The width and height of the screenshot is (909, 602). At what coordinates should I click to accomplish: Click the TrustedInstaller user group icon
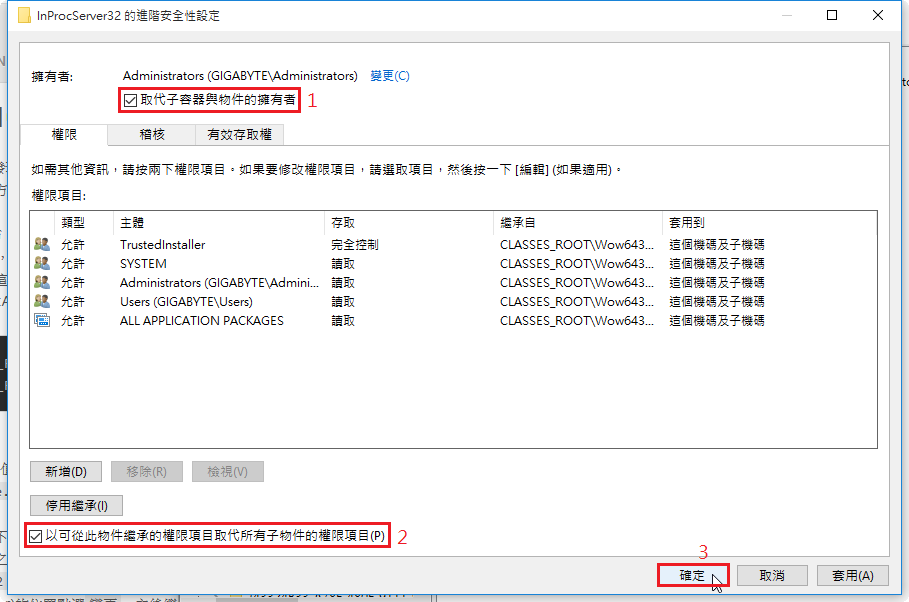[x=42, y=245]
